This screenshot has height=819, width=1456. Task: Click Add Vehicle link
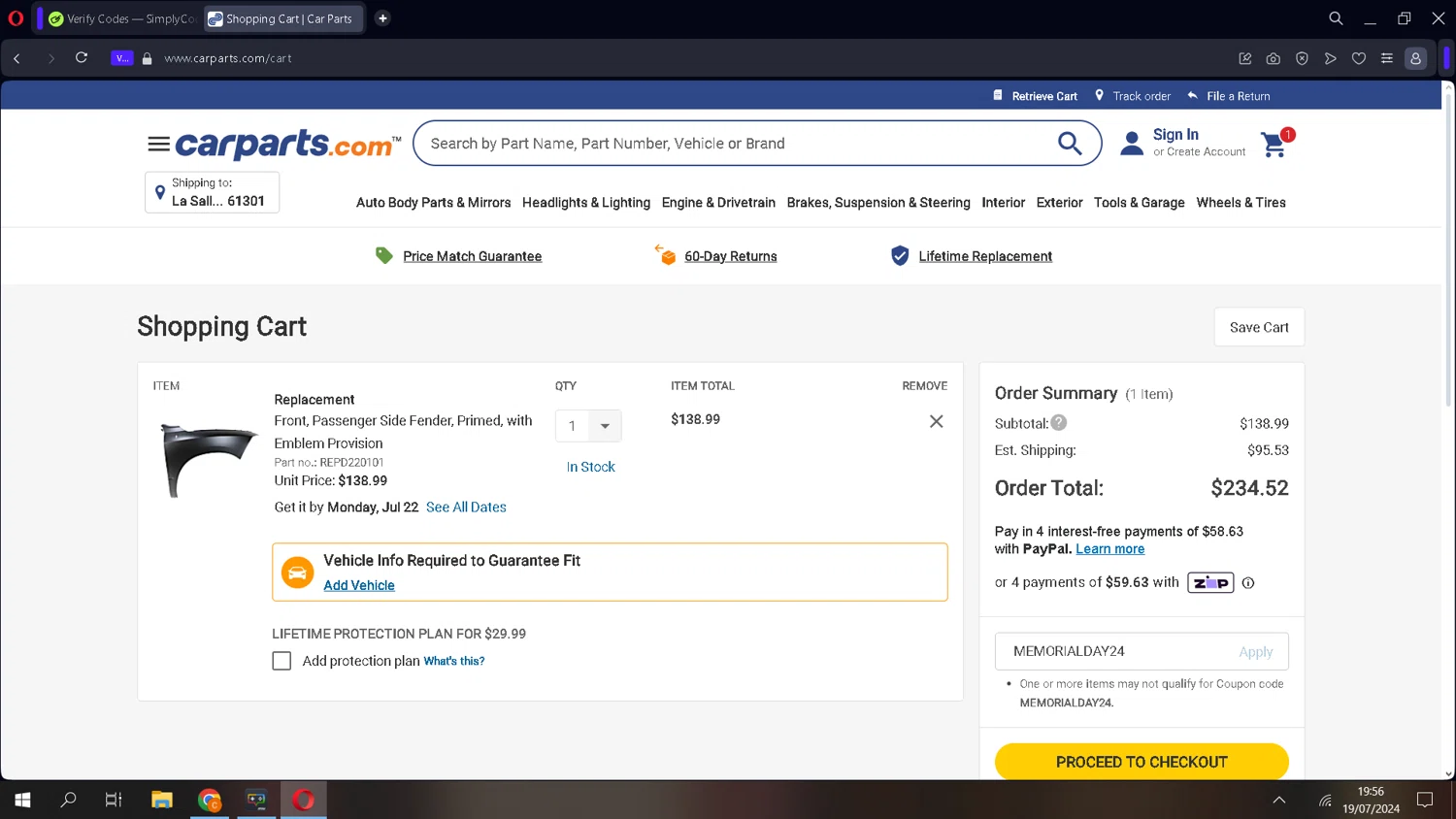click(359, 585)
